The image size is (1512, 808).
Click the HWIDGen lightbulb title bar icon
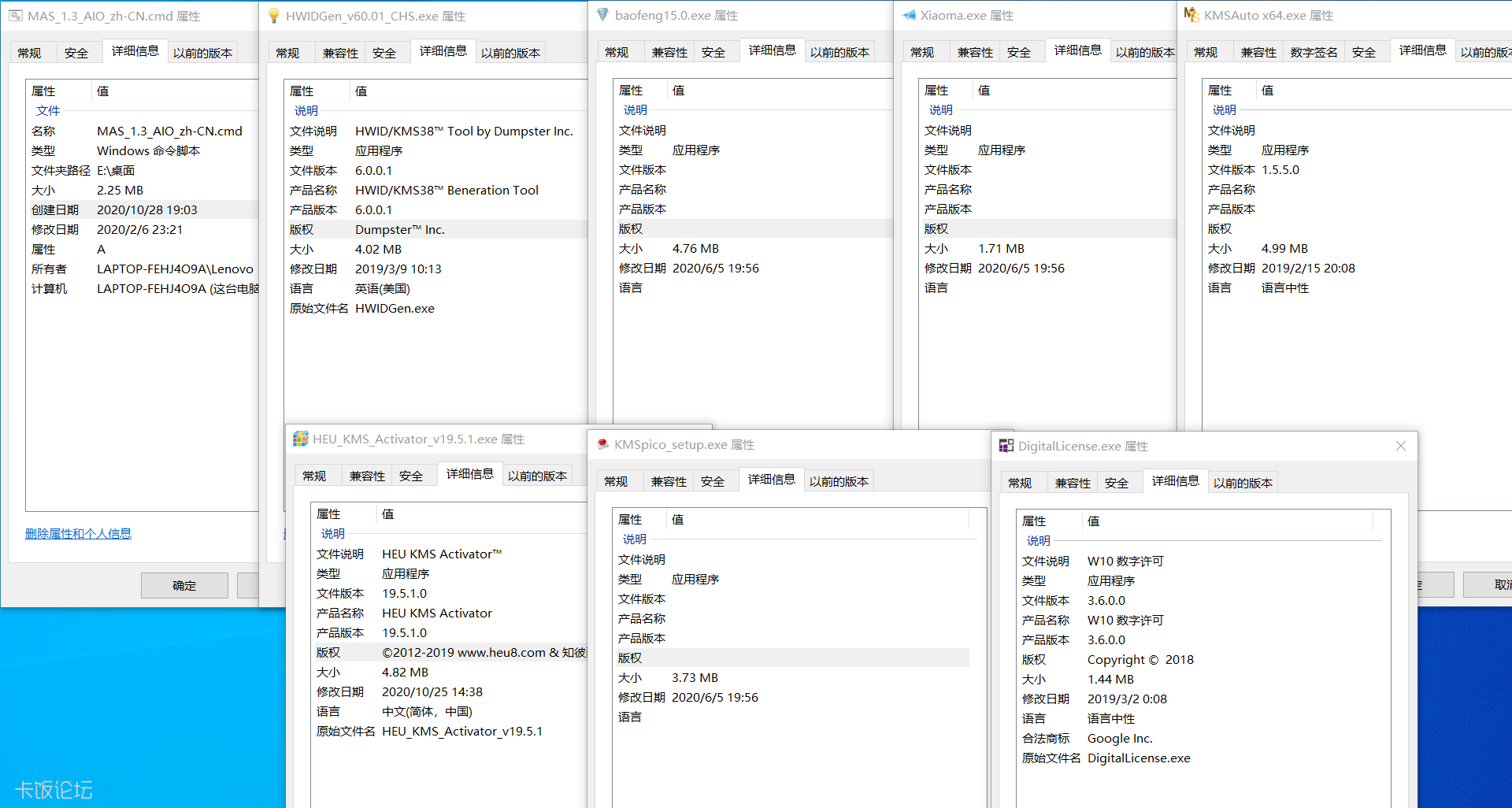[x=273, y=16]
